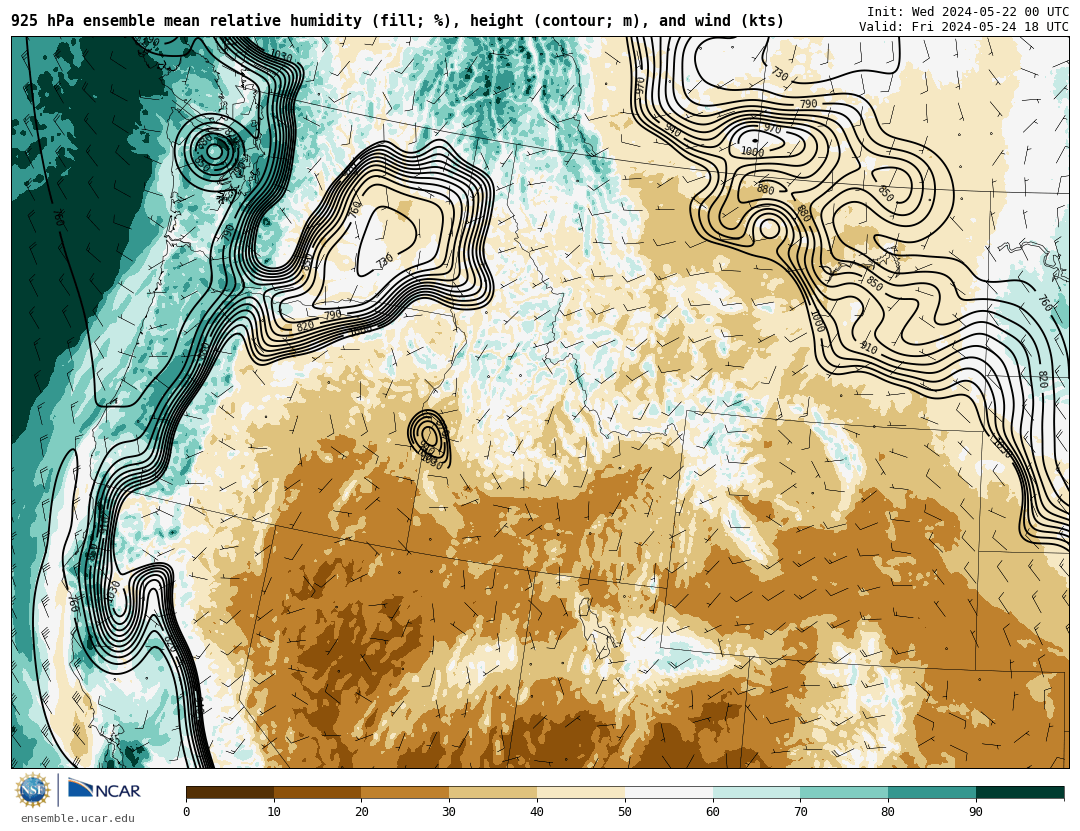The width and height of the screenshot is (1080, 831).
Task: Click the colorbar tick label 50
Action: coord(625,812)
